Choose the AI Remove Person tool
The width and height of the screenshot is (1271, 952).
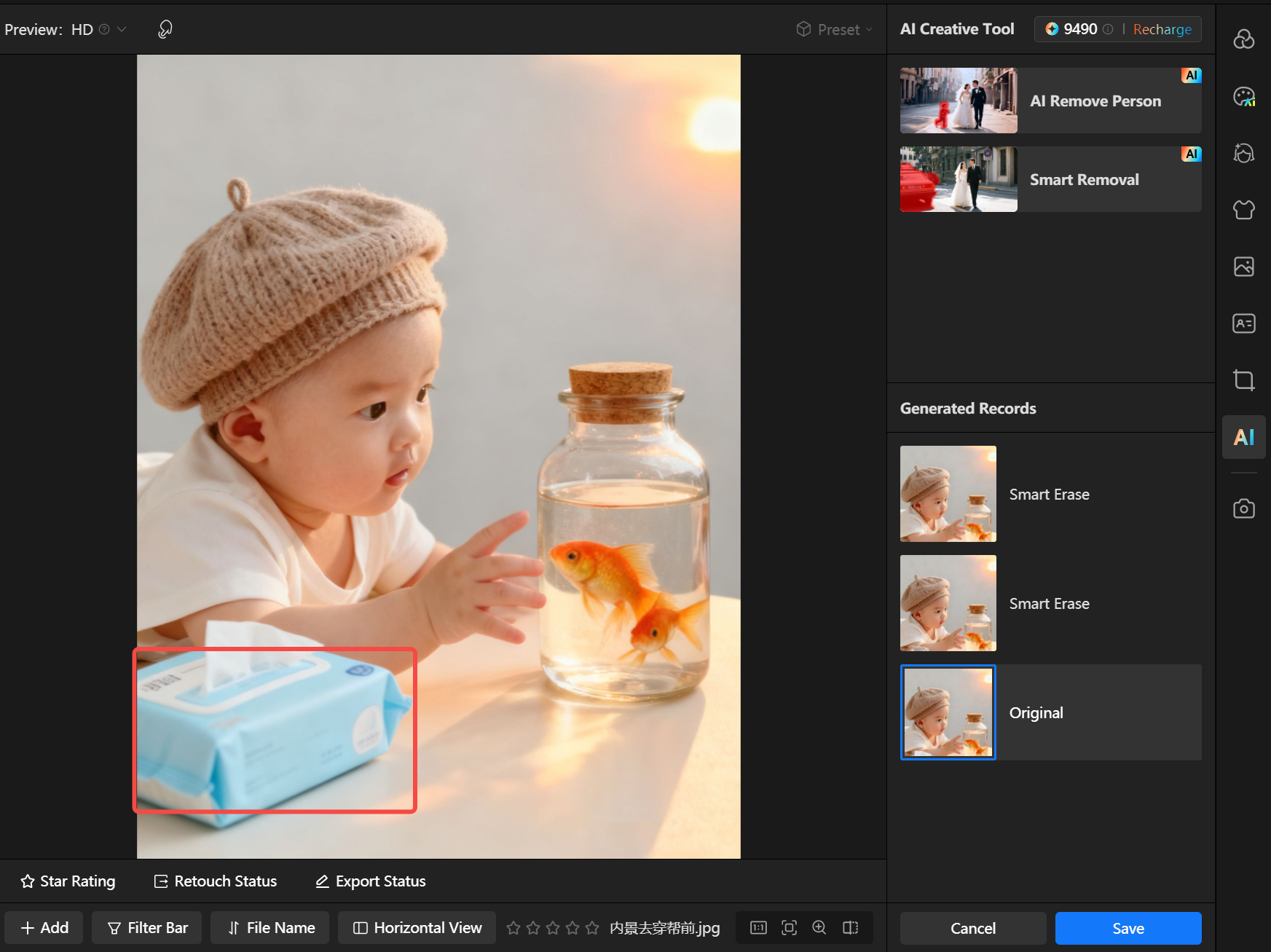(1050, 101)
